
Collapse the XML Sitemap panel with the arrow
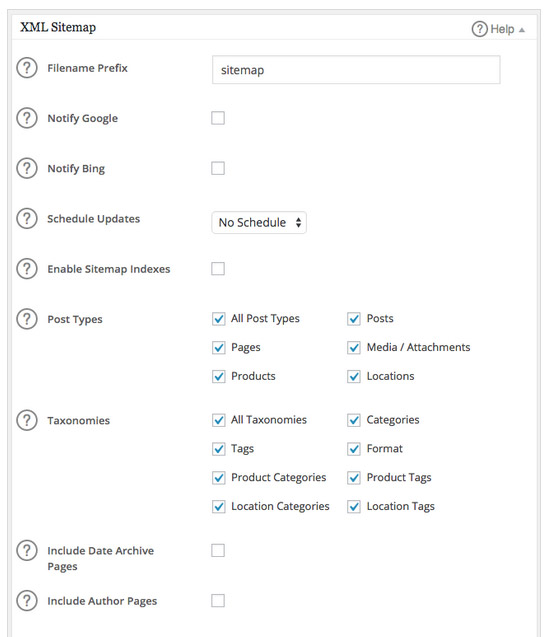522,30
